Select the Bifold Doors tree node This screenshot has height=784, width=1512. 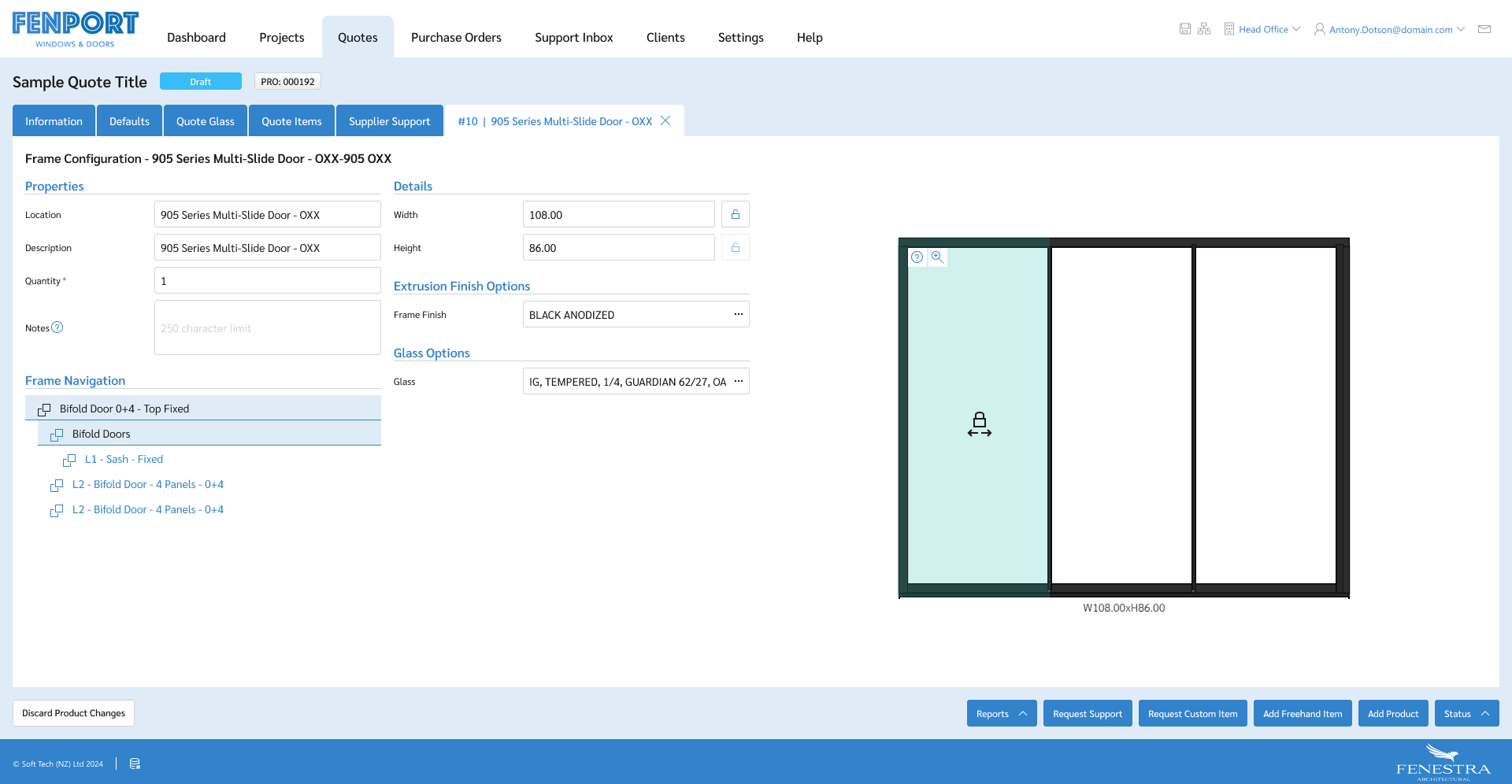point(209,434)
